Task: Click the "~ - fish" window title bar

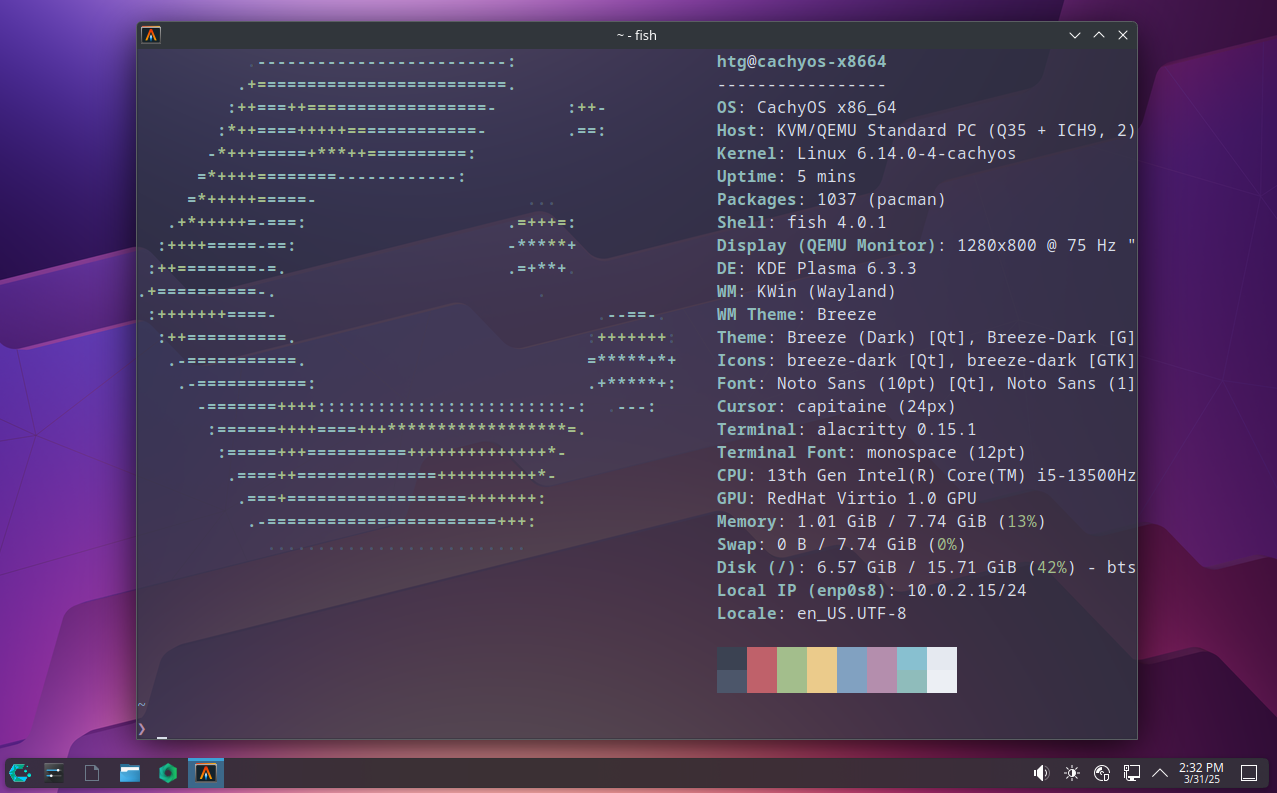Action: (x=636, y=35)
